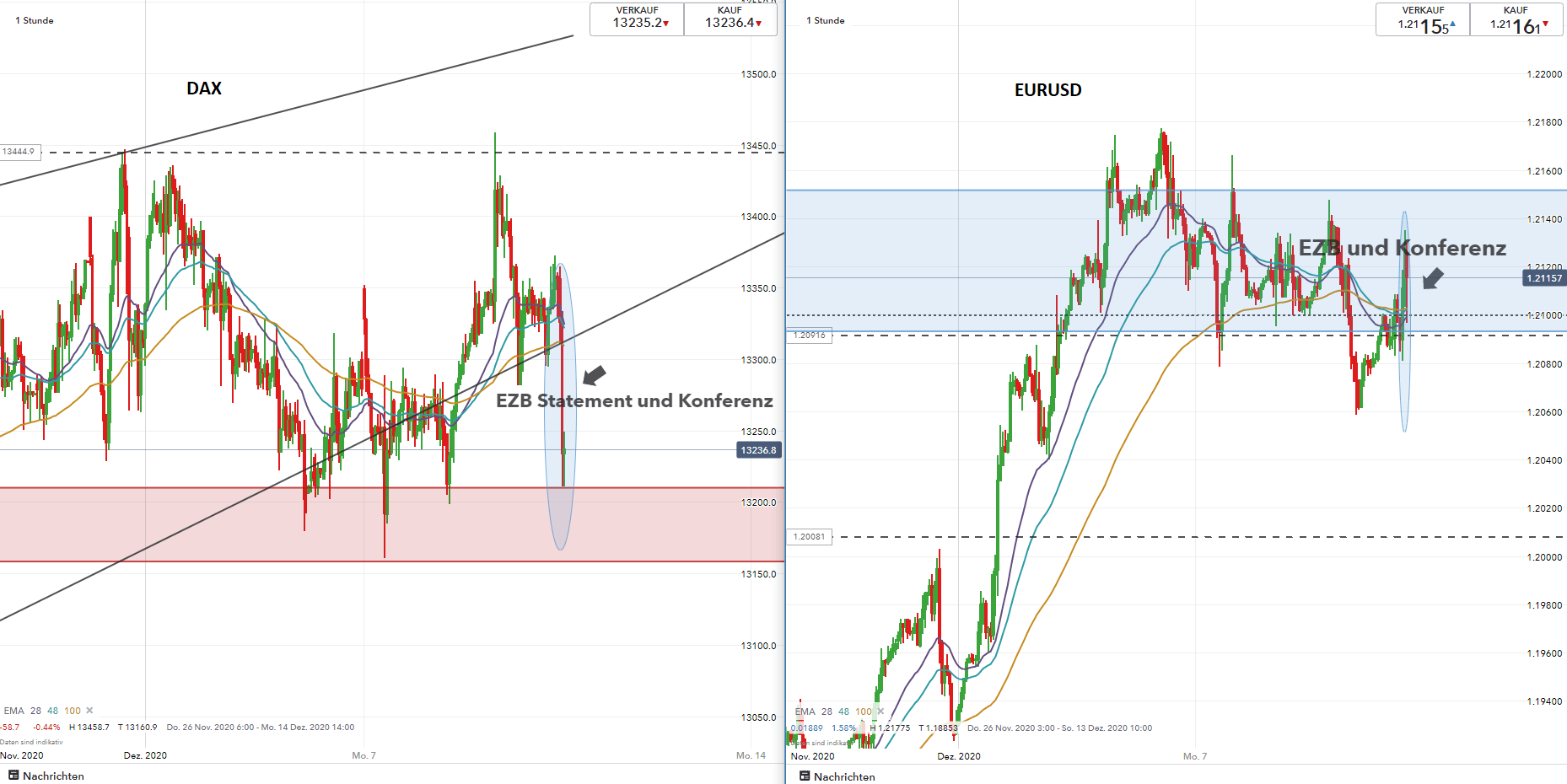Select EMA period 100 on DAX chart legend

(x=73, y=711)
